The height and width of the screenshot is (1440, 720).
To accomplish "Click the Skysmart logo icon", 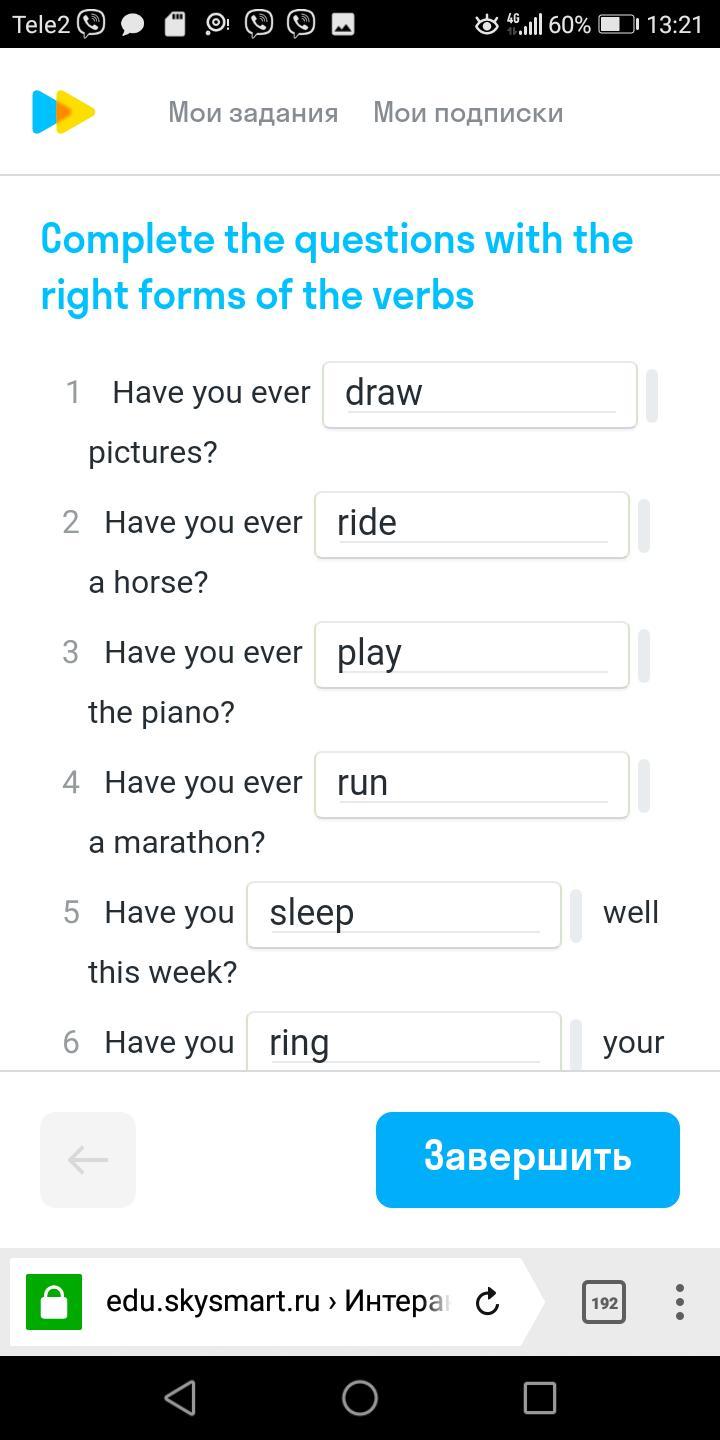I will 63,112.
